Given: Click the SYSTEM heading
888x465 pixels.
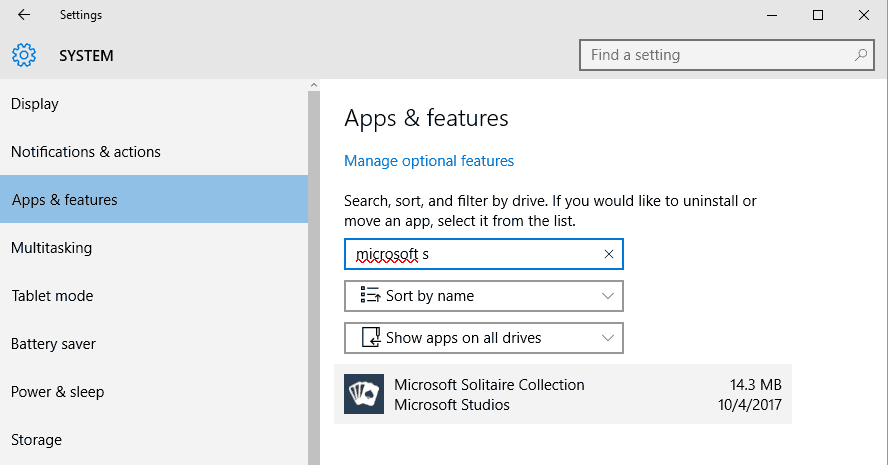Looking at the screenshot, I should pos(86,56).
